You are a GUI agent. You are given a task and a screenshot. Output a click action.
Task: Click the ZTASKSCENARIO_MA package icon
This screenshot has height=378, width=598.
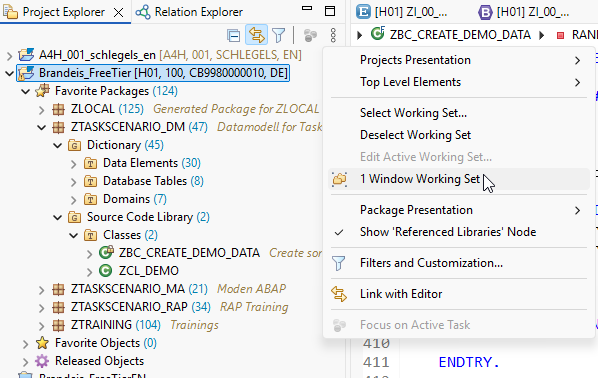58,289
